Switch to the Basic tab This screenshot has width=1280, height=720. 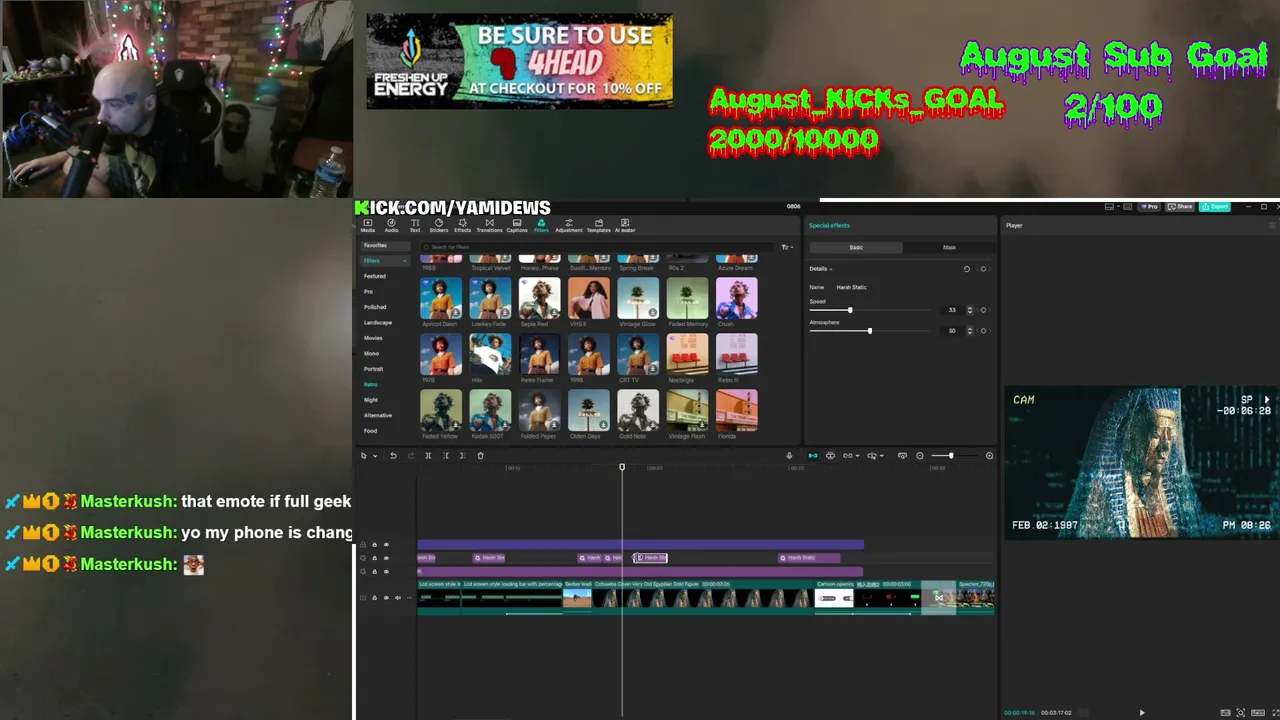[856, 247]
